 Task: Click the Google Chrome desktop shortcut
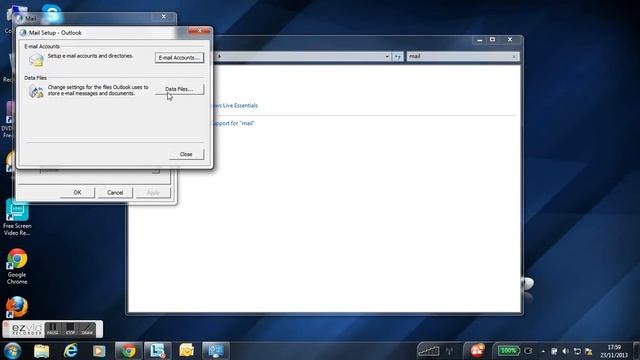pos(17,266)
